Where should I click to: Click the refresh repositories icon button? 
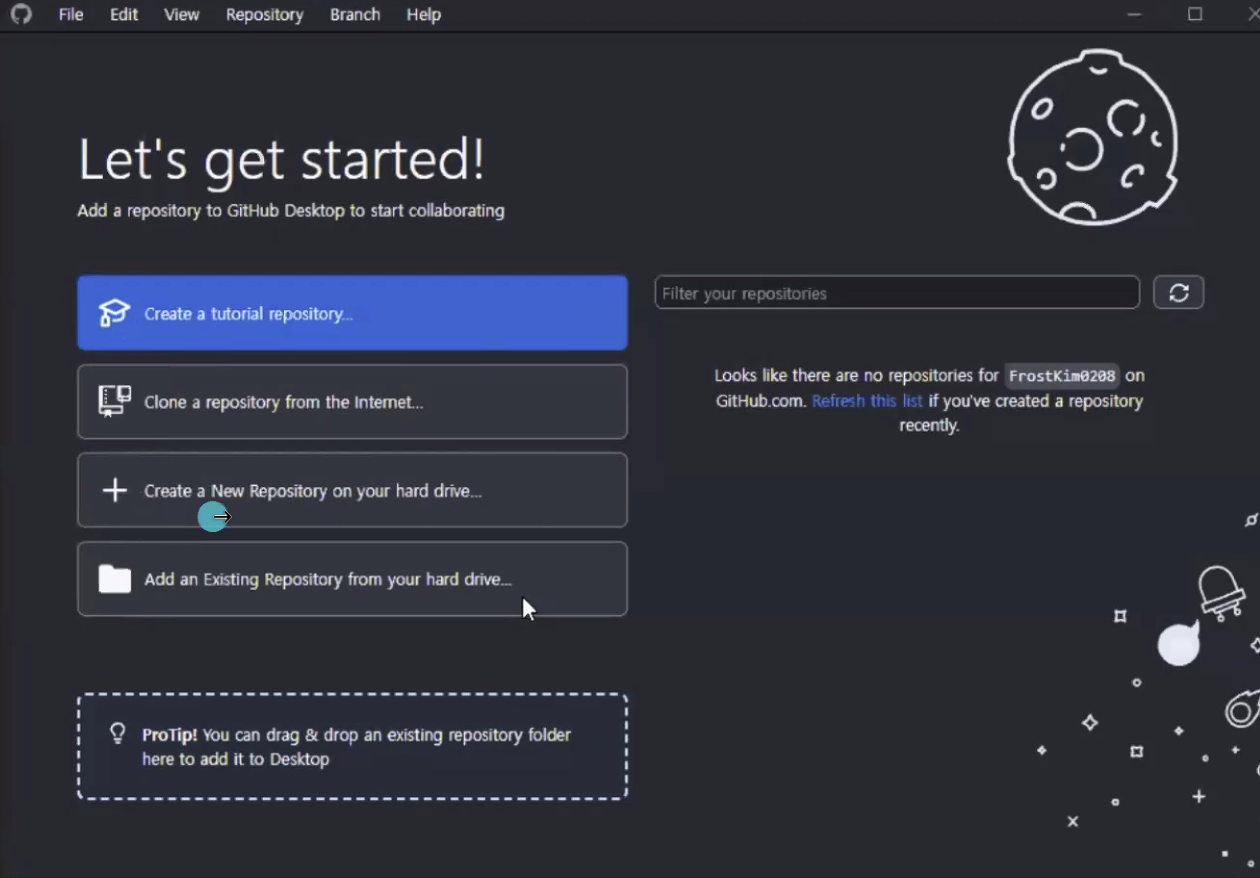[x=1178, y=293]
